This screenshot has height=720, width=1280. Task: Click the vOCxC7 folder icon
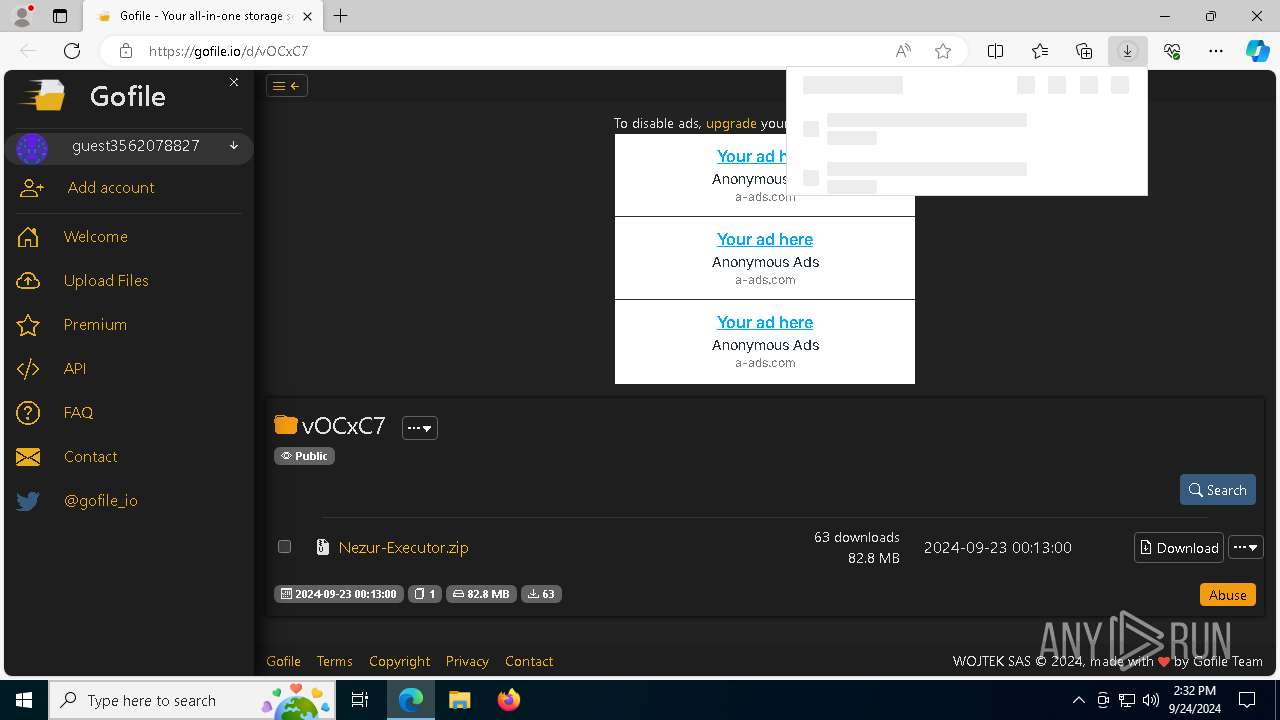coord(286,425)
